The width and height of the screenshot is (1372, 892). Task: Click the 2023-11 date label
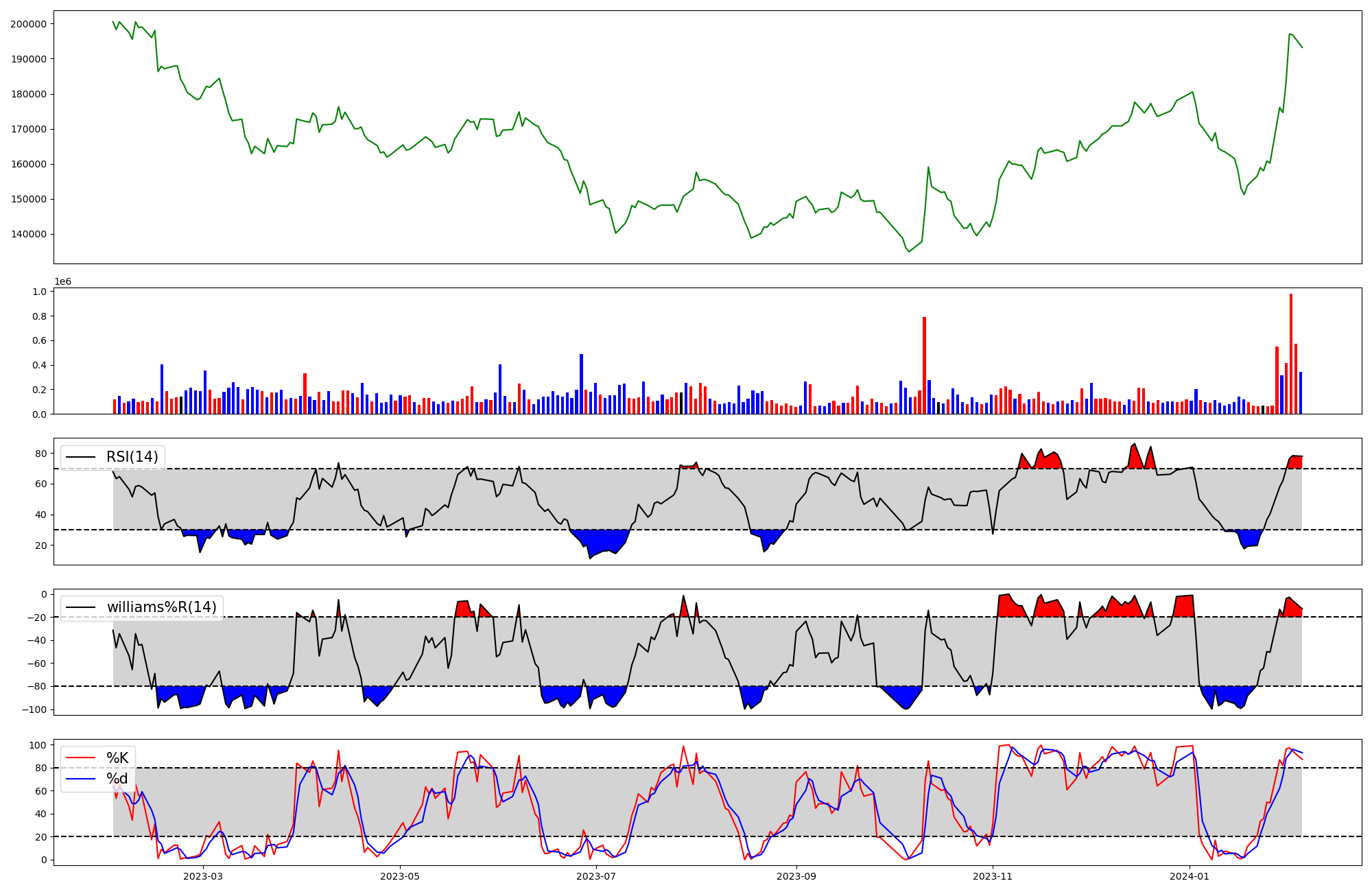click(993, 876)
